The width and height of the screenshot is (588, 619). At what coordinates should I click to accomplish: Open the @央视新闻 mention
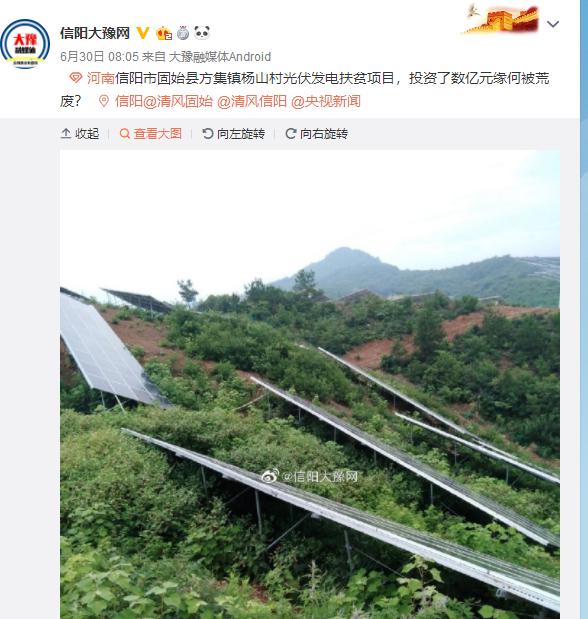(x=325, y=101)
